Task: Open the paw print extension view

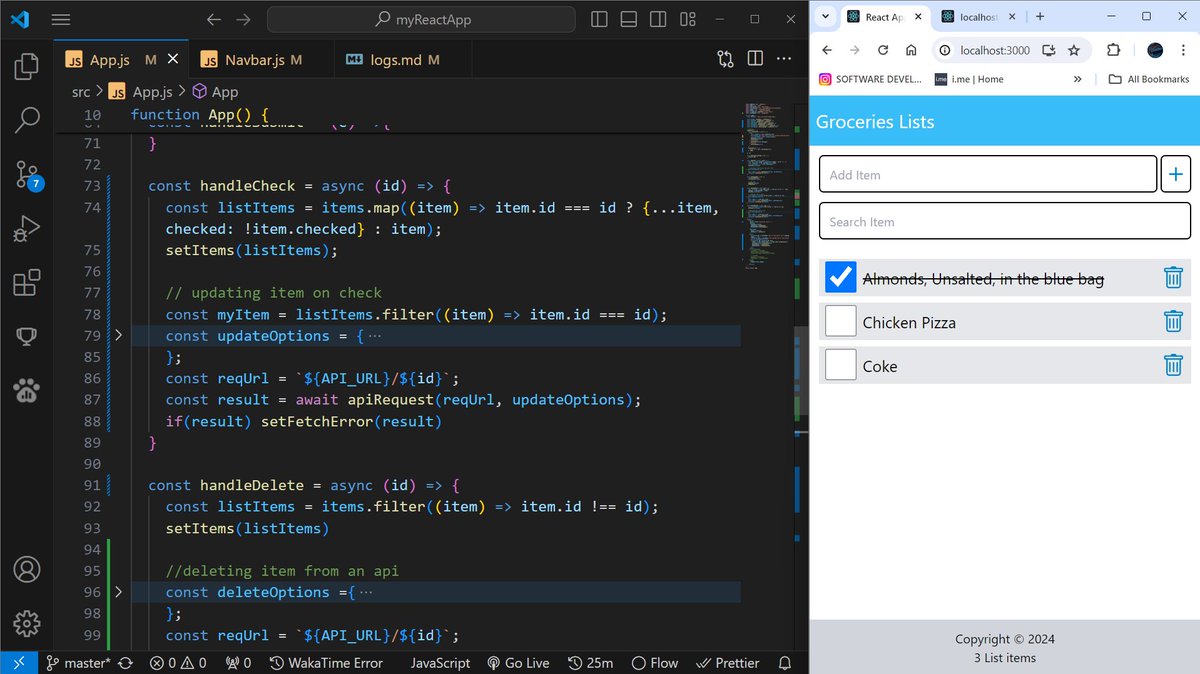Action: (27, 390)
